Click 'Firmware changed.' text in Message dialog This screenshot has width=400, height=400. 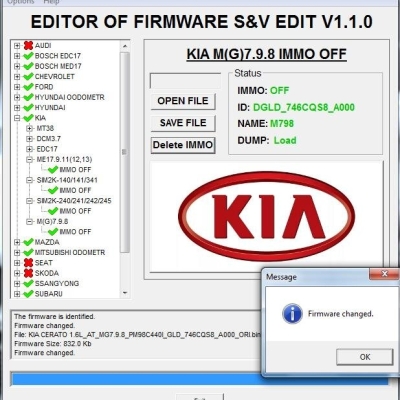click(340, 314)
